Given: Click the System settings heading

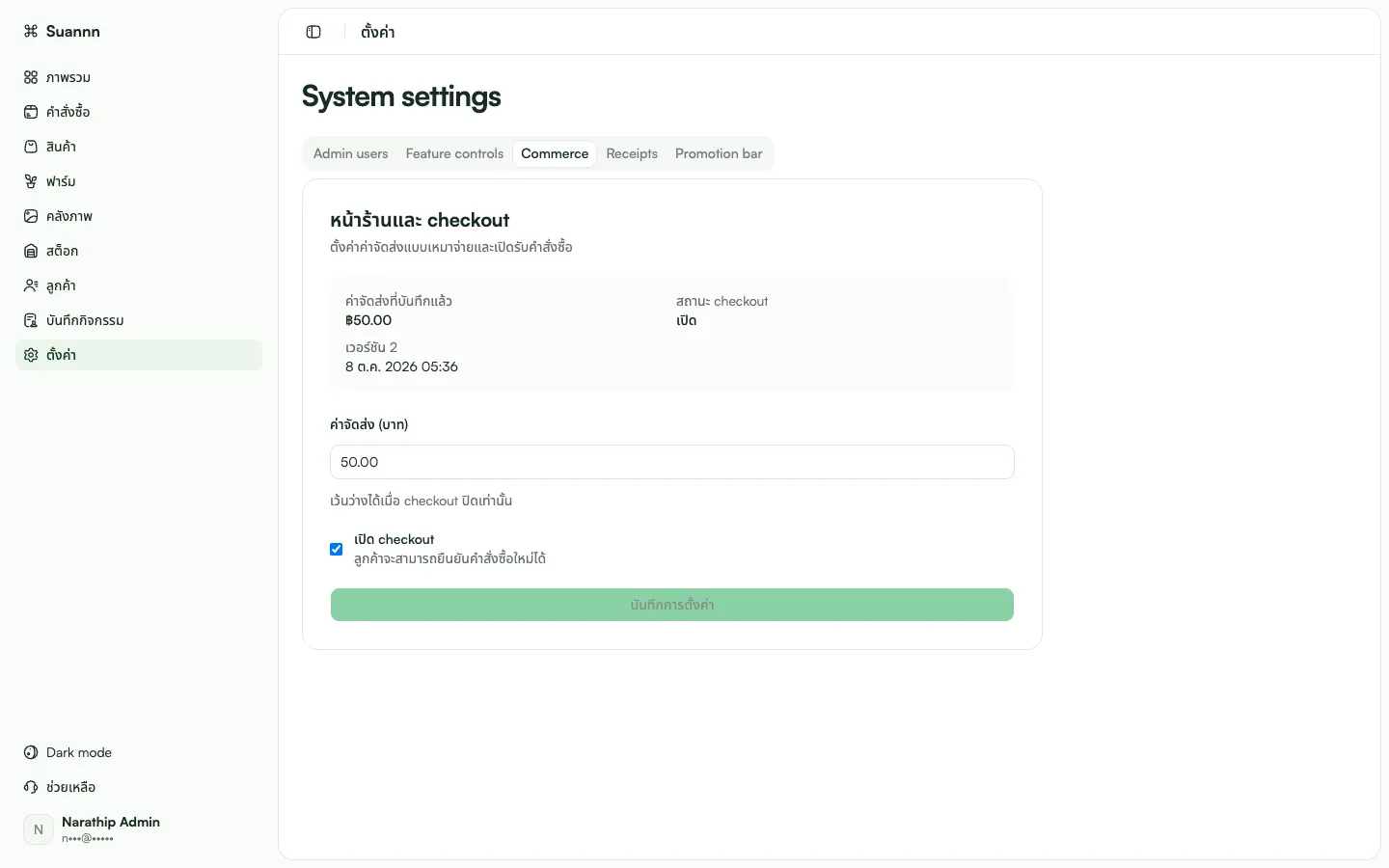Looking at the screenshot, I should tap(401, 96).
